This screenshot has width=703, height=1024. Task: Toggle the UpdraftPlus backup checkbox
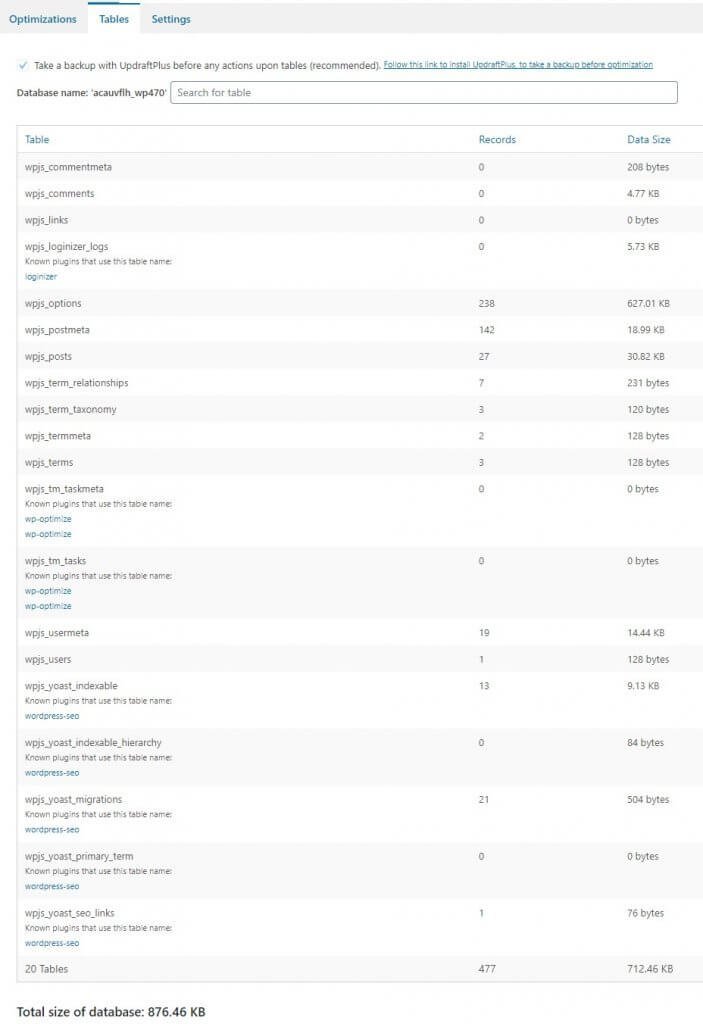(23, 65)
